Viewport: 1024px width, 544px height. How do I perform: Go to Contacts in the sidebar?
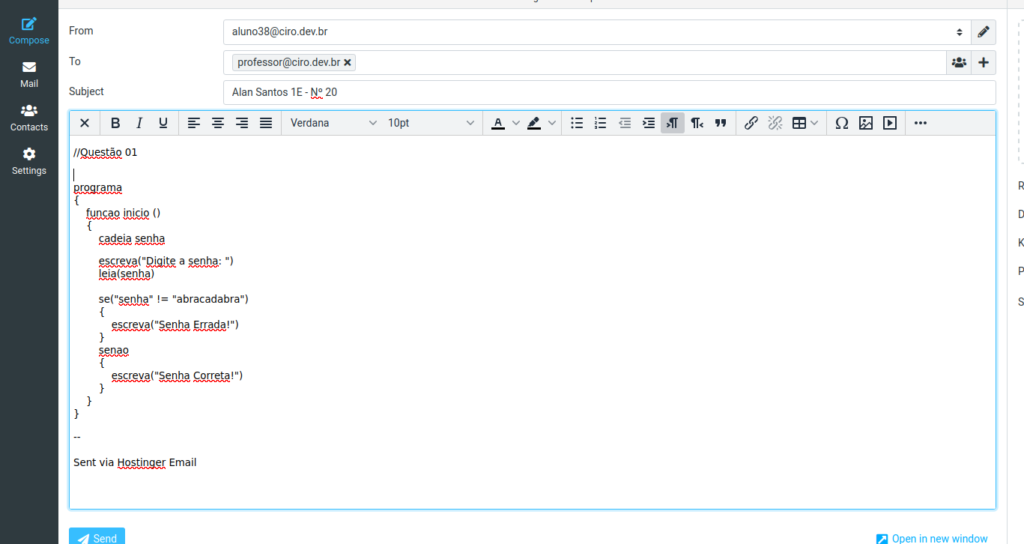tap(29, 118)
